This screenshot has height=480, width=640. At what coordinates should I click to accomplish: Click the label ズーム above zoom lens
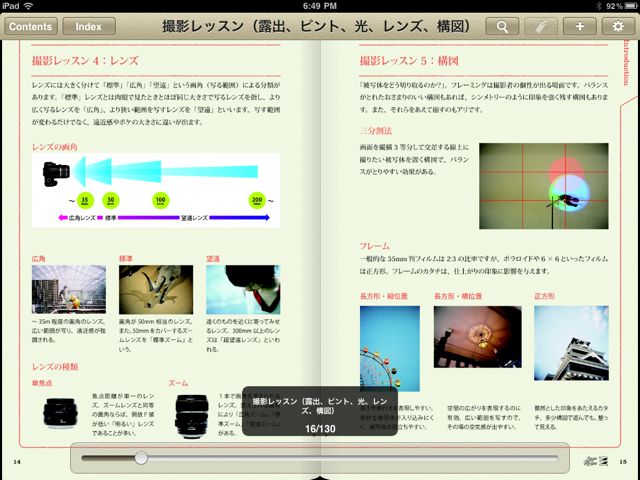coord(178,383)
